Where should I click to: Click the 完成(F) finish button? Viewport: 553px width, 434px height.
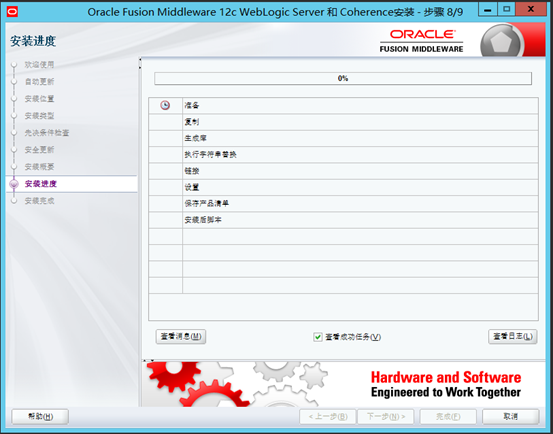point(448,417)
